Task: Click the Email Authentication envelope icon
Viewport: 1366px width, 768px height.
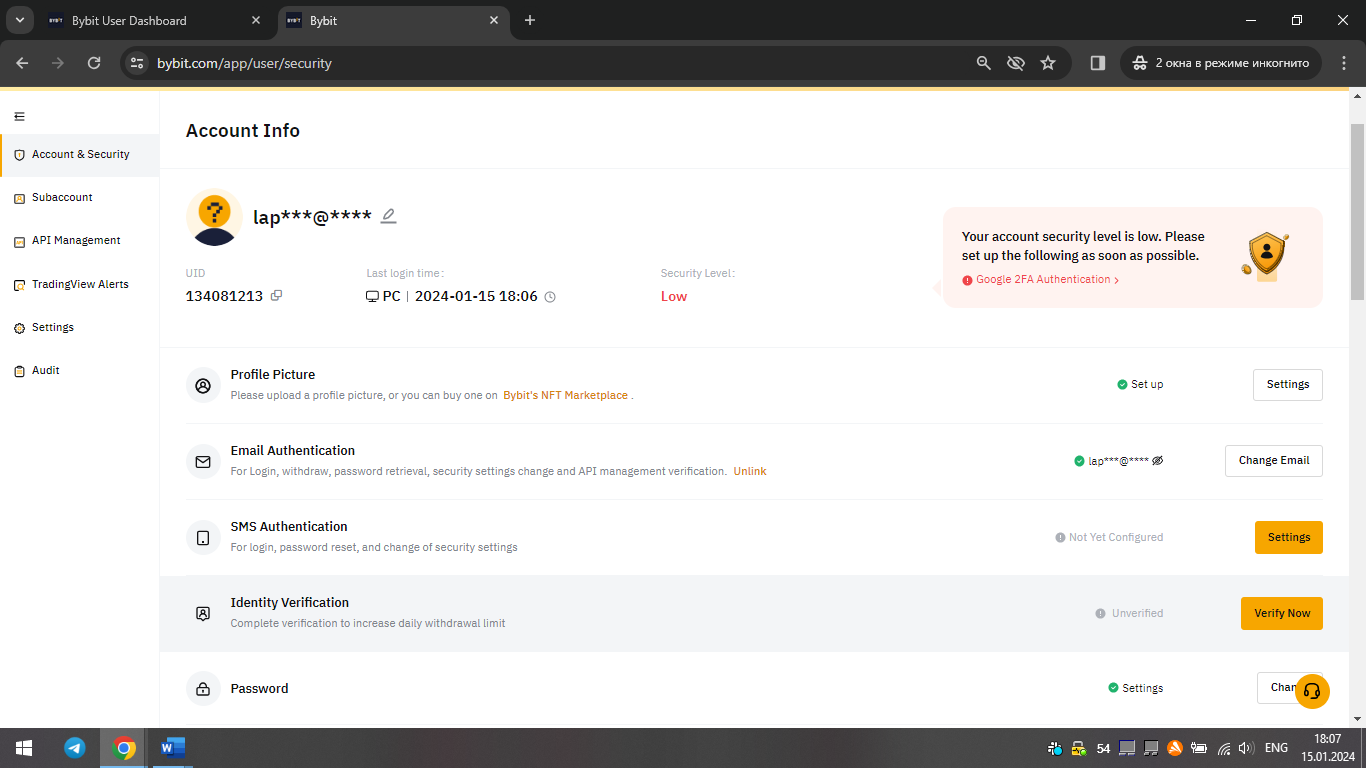Action: click(203, 461)
